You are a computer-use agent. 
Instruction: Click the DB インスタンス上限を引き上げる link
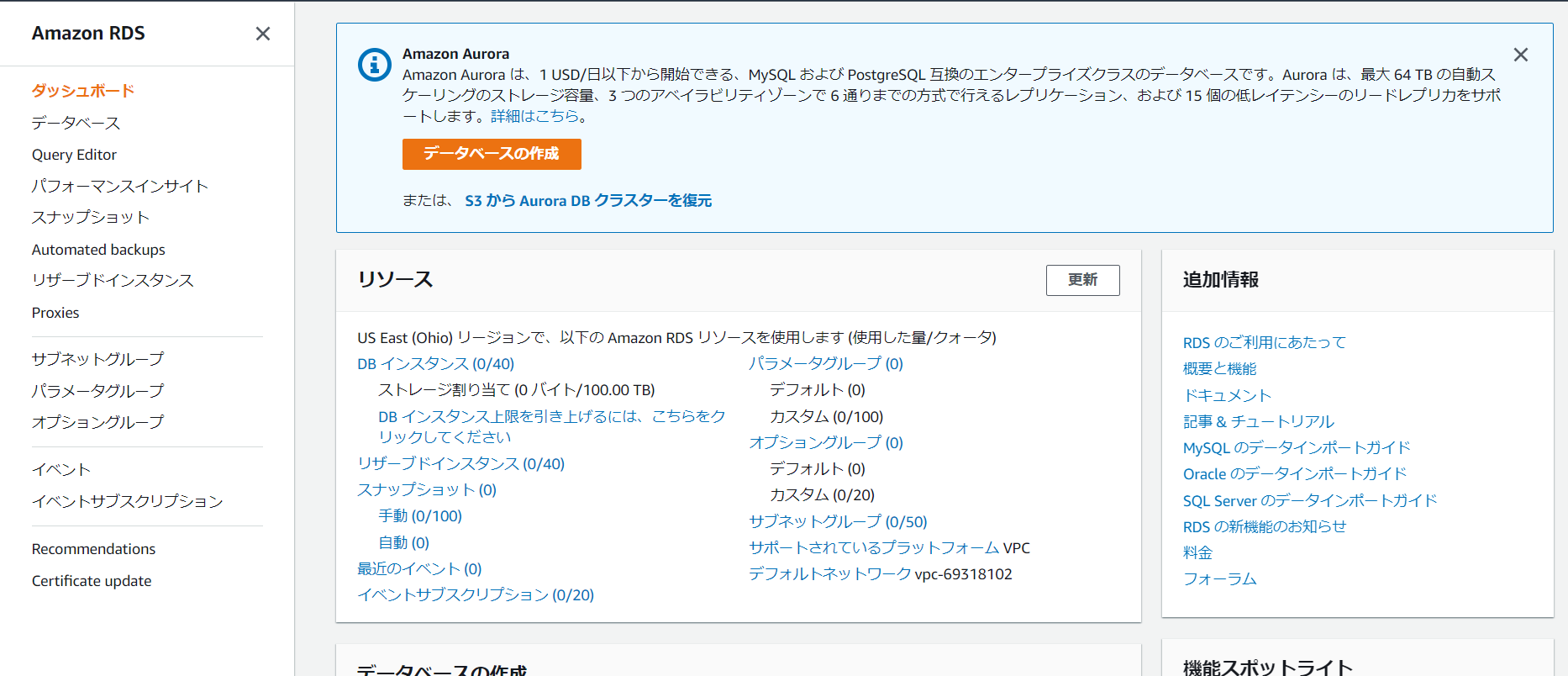pyautogui.click(x=551, y=426)
